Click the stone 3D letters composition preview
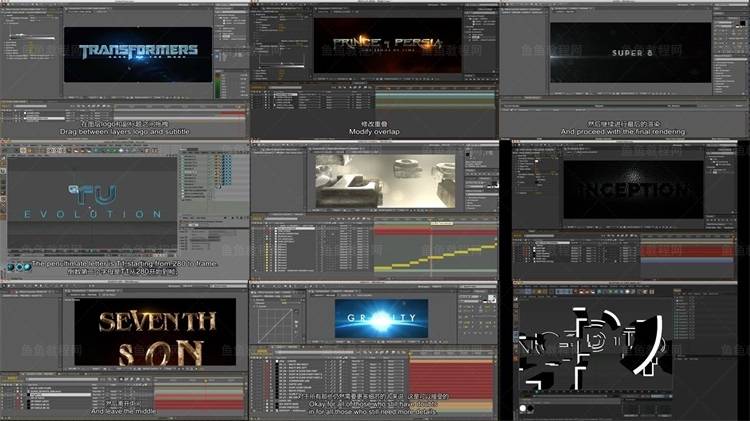750x421 pixels. (385, 181)
